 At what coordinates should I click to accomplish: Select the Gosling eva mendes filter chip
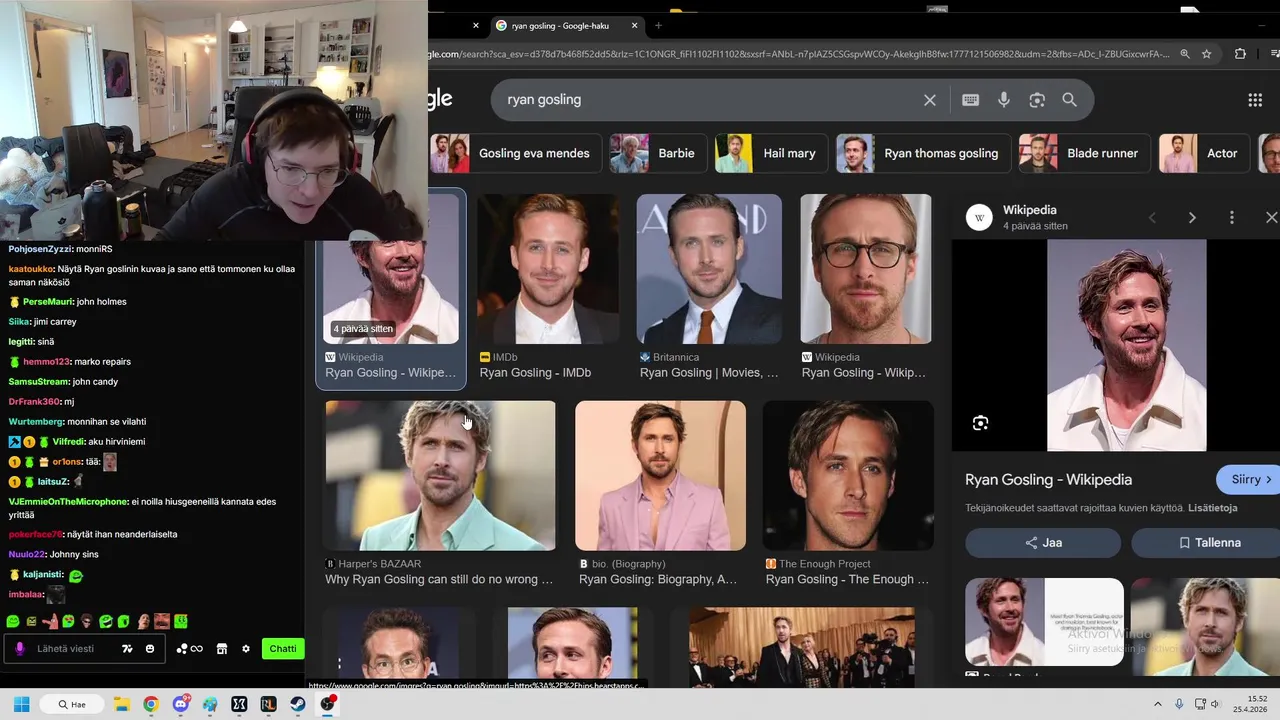516,153
